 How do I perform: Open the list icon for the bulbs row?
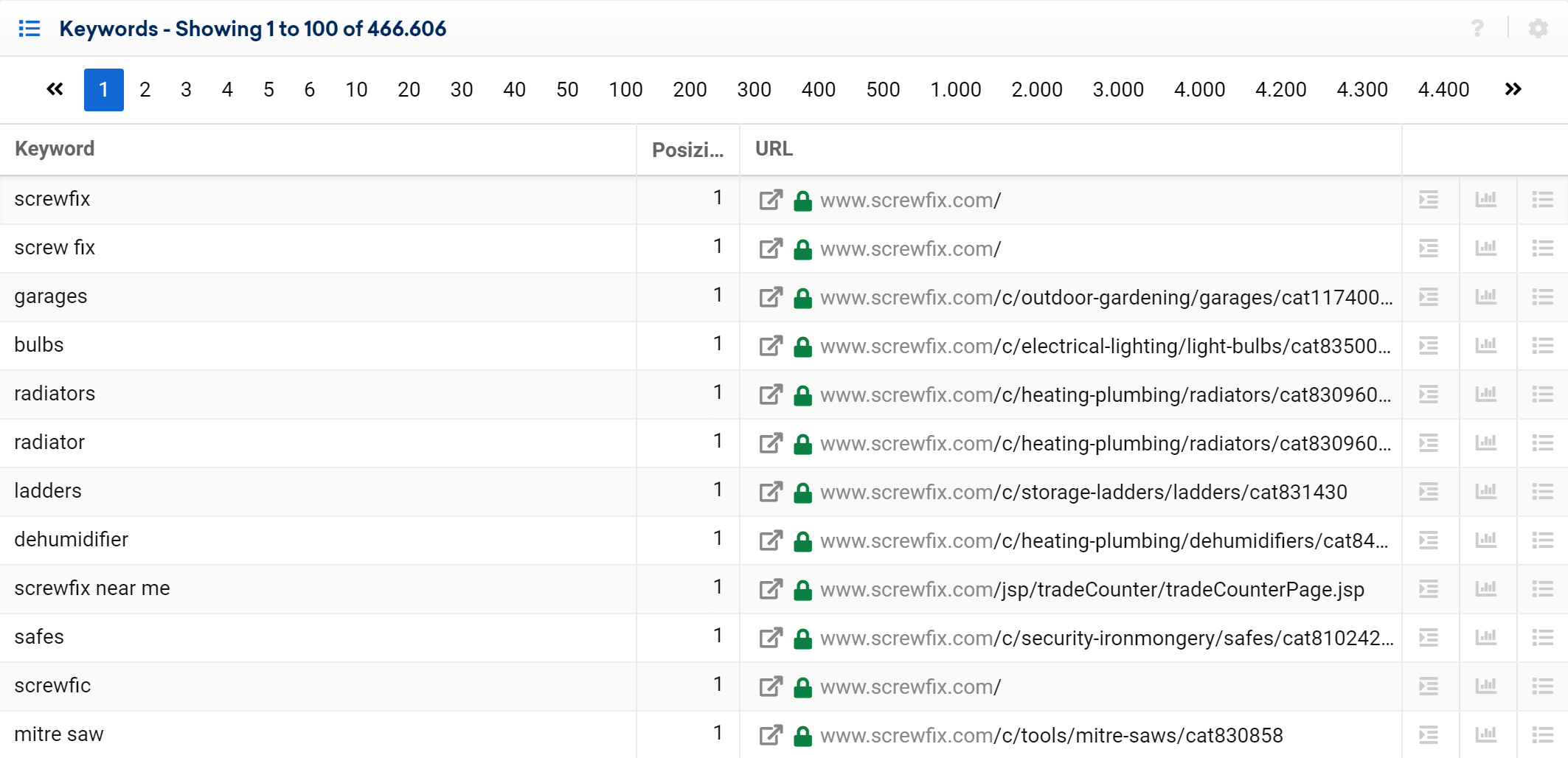click(x=1543, y=346)
